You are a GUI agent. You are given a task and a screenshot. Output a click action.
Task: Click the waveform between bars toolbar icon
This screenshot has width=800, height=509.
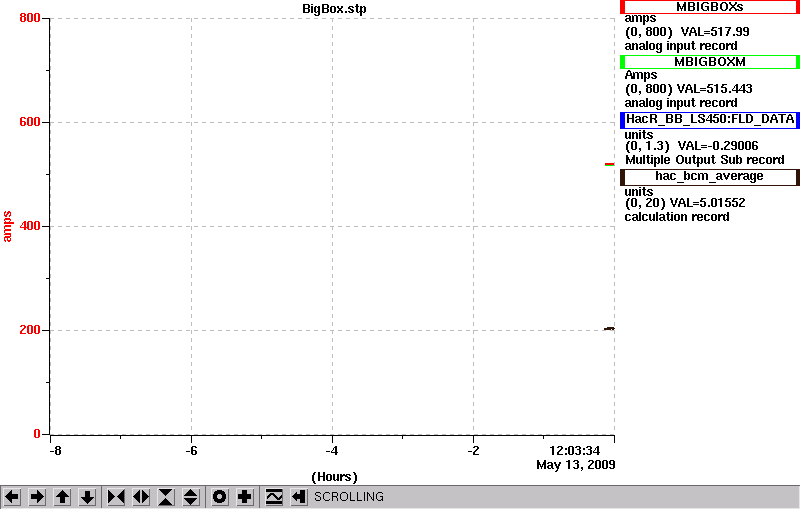[x=274, y=496]
